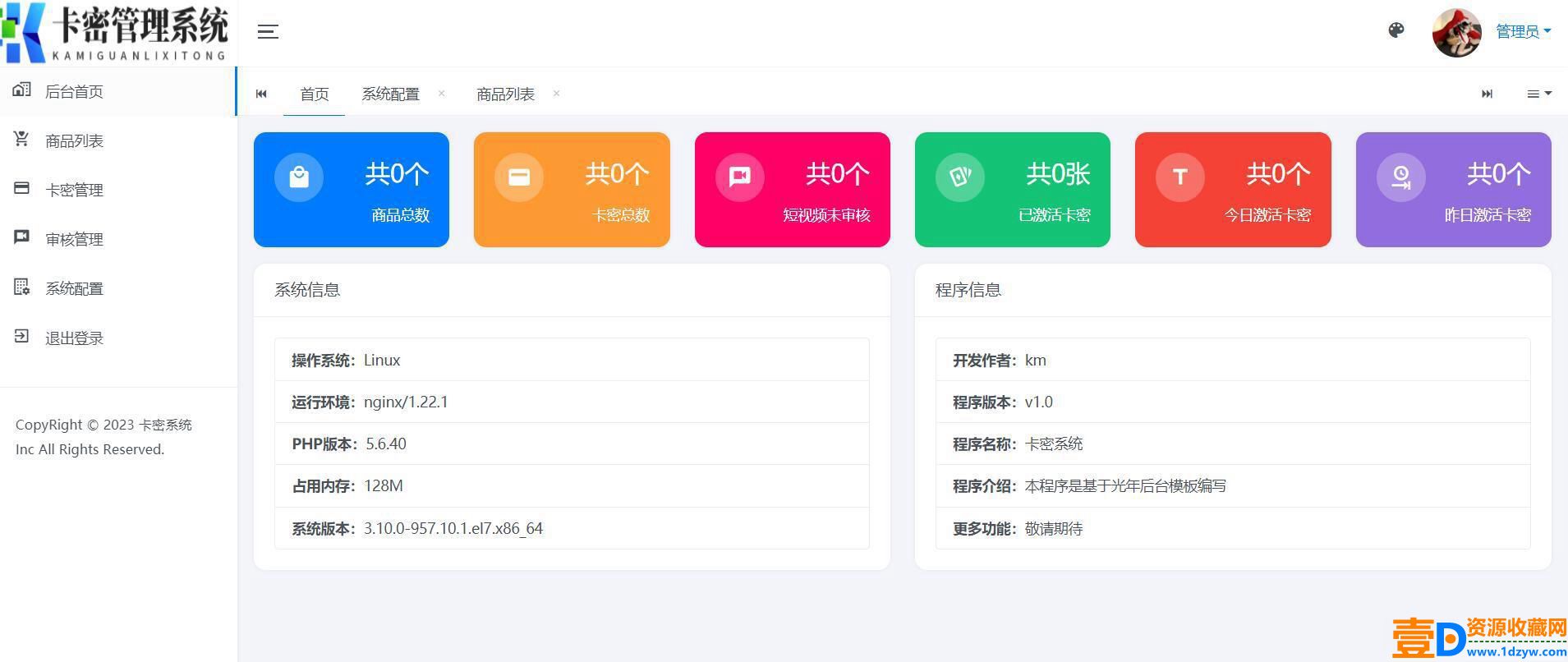
Task: Click settings grid icon beside 系统配置
Action: [22, 287]
